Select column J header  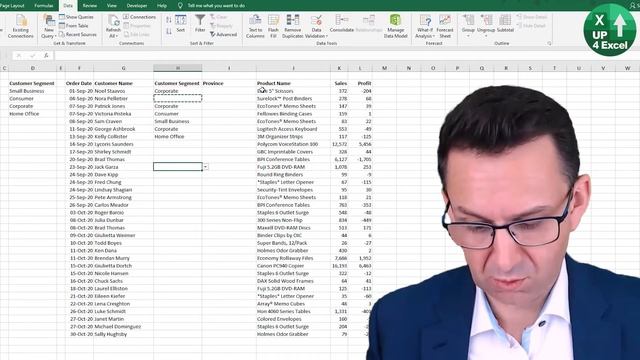293,68
